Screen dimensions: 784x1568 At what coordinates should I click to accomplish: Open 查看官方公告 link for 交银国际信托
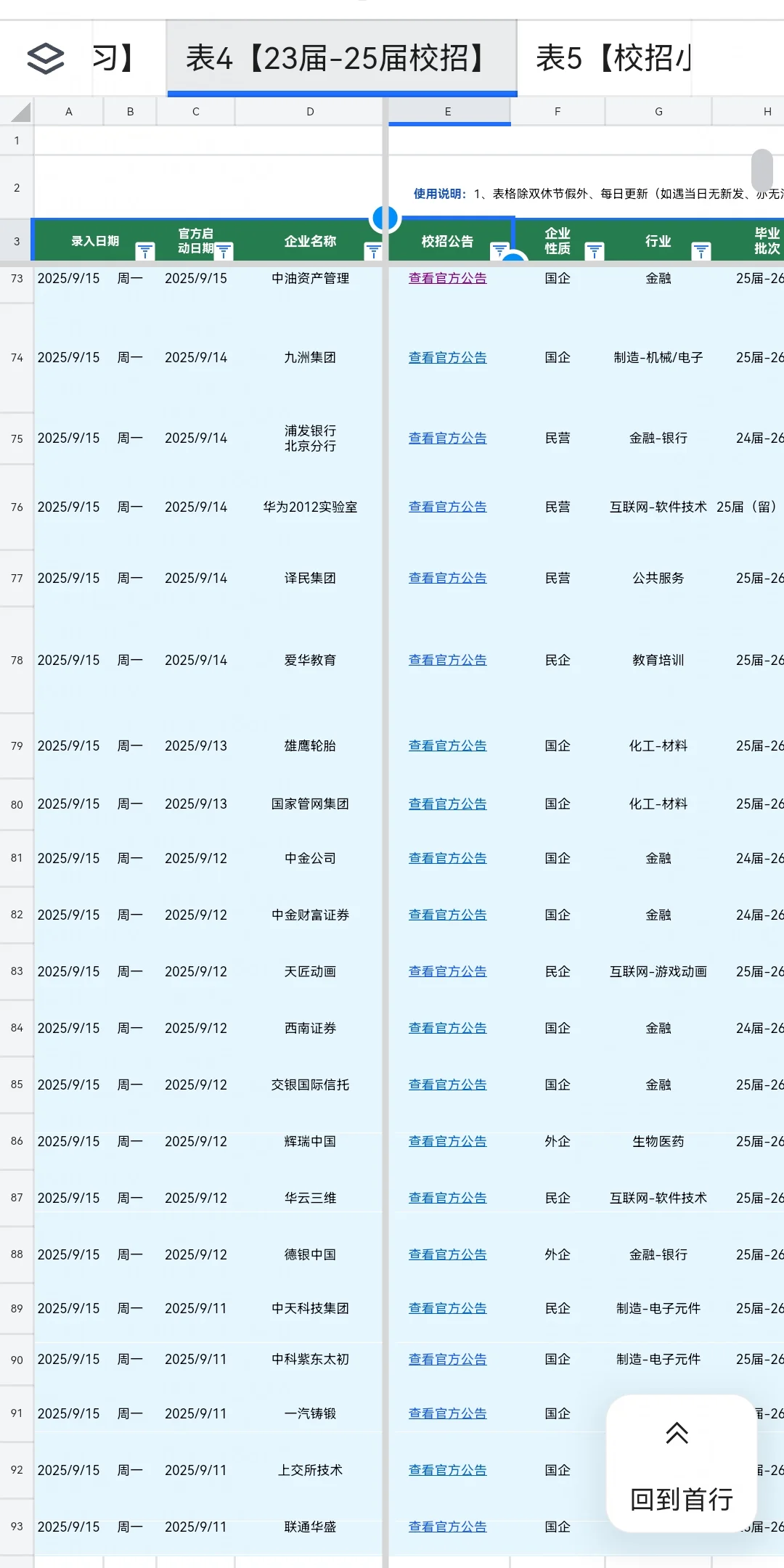point(448,1085)
